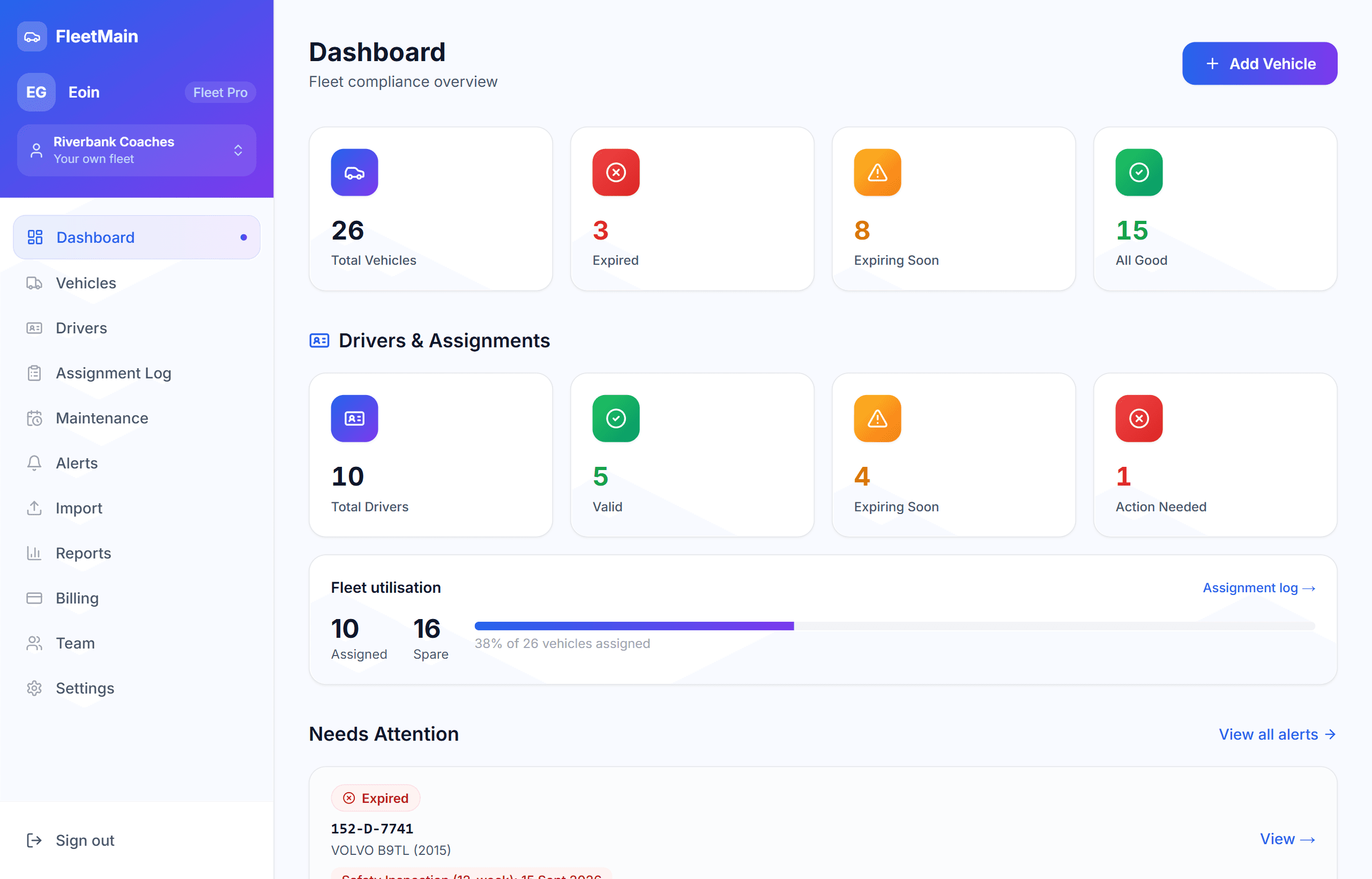Click the Add Vehicle button
This screenshot has height=879, width=1372.
[1259, 63]
